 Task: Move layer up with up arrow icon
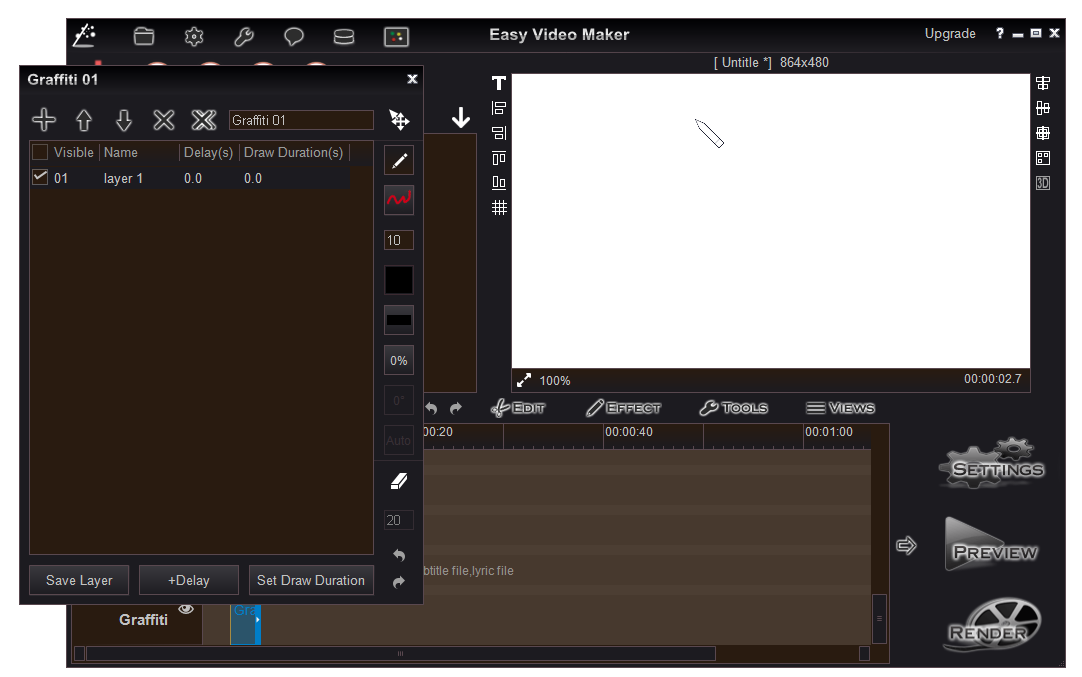click(83, 120)
